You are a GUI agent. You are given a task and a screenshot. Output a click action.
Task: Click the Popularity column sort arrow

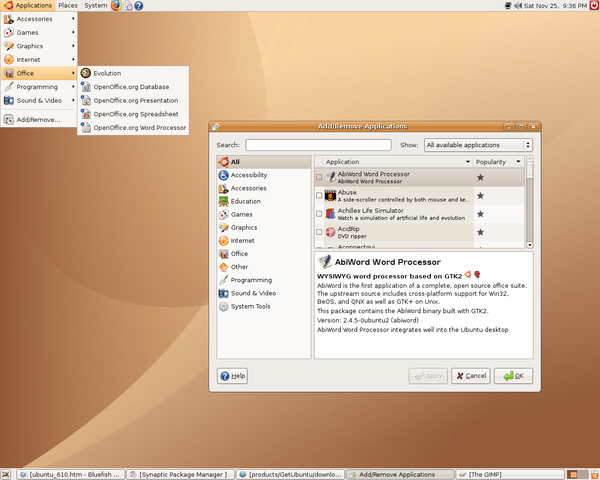tap(518, 162)
